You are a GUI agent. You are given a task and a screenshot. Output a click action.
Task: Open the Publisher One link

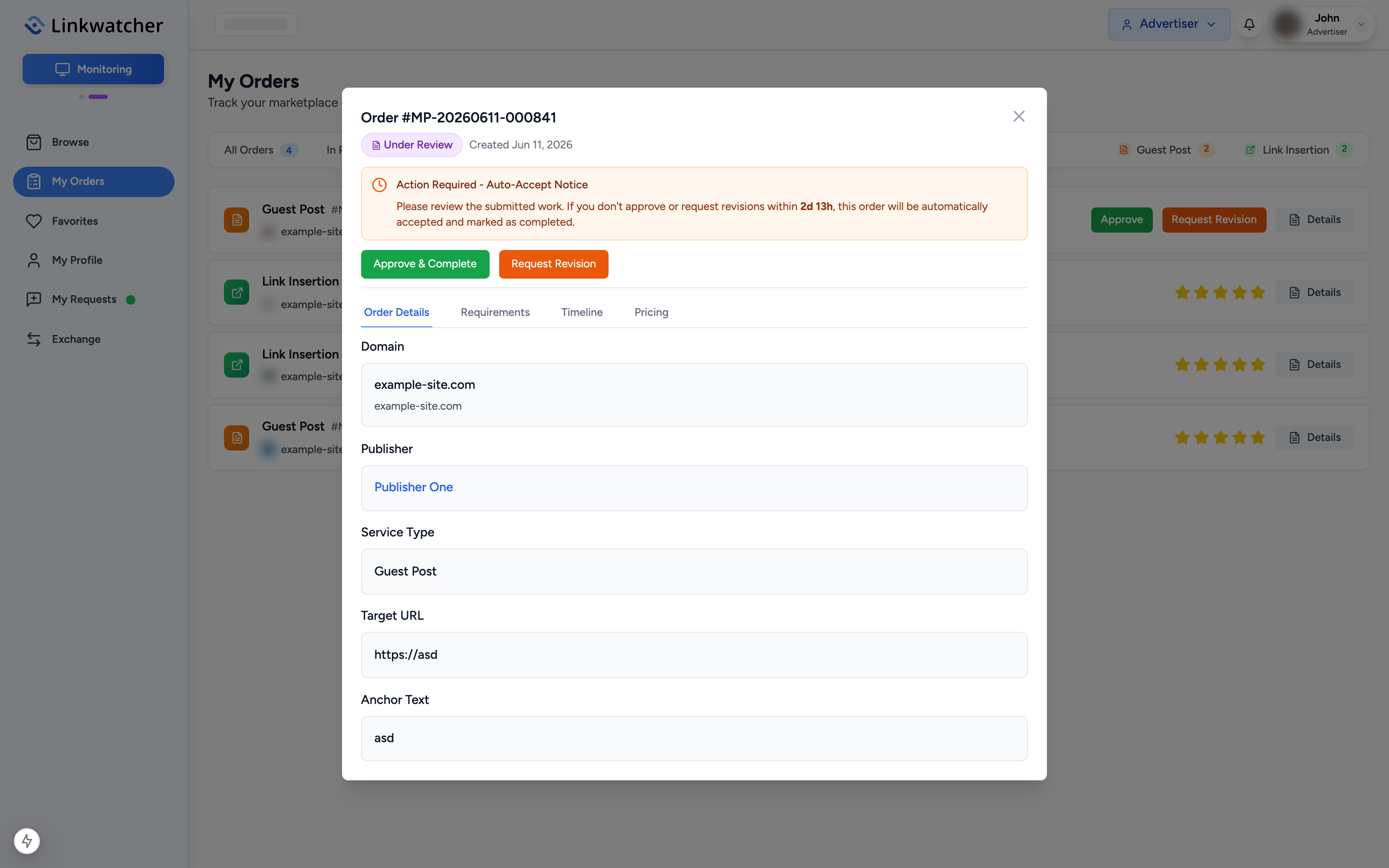413,487
